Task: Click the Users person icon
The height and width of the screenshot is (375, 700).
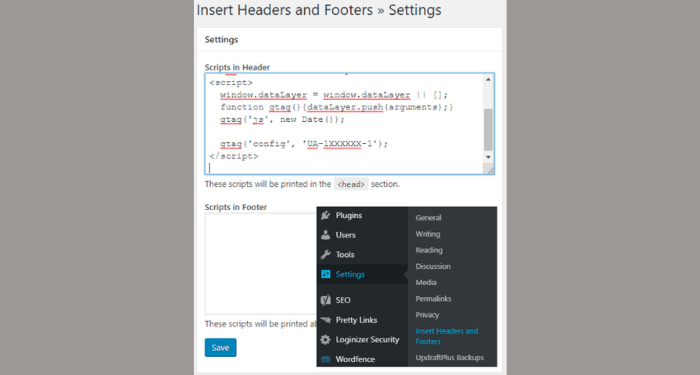Action: click(325, 235)
